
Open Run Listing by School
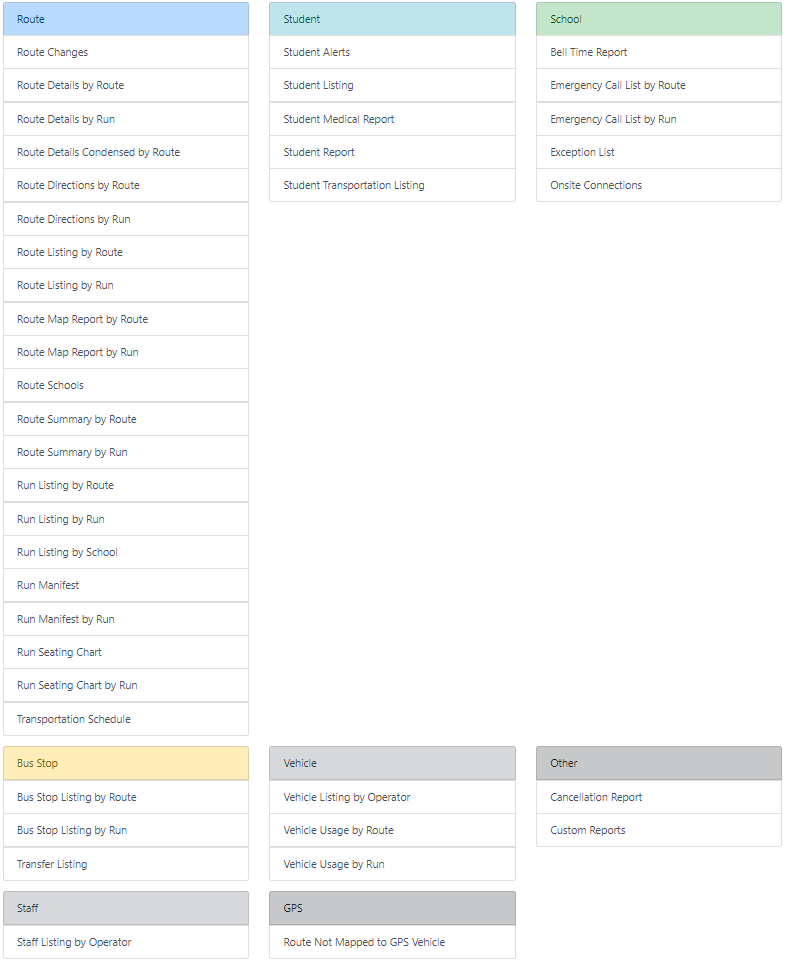coord(67,552)
